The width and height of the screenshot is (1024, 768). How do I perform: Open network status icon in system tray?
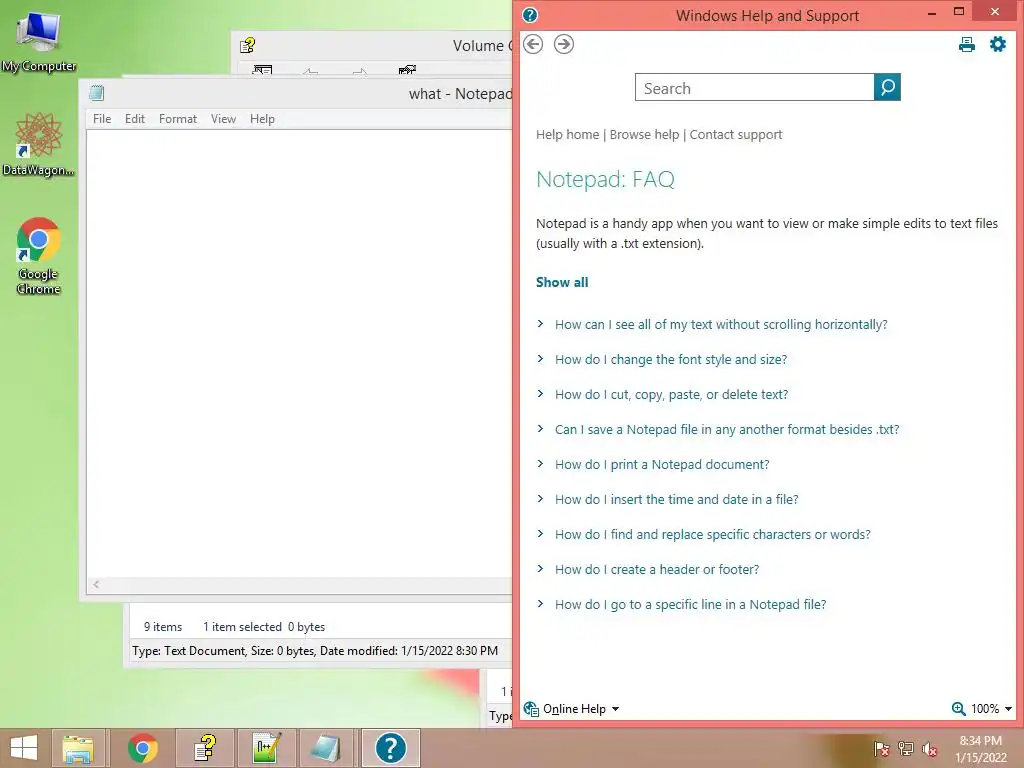906,748
